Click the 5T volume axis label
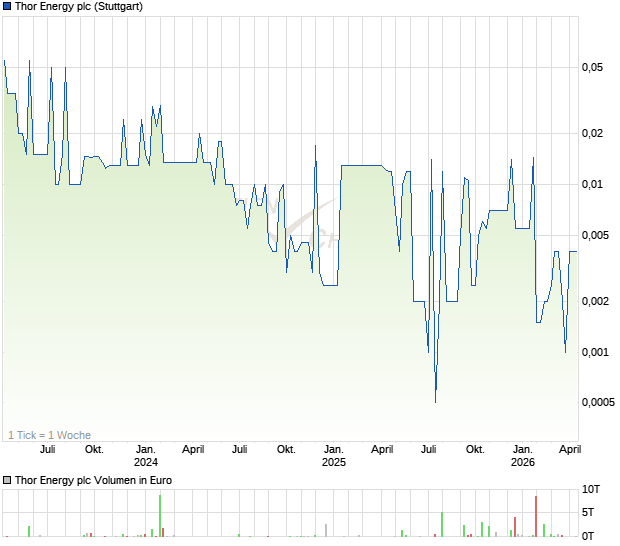 point(588,512)
